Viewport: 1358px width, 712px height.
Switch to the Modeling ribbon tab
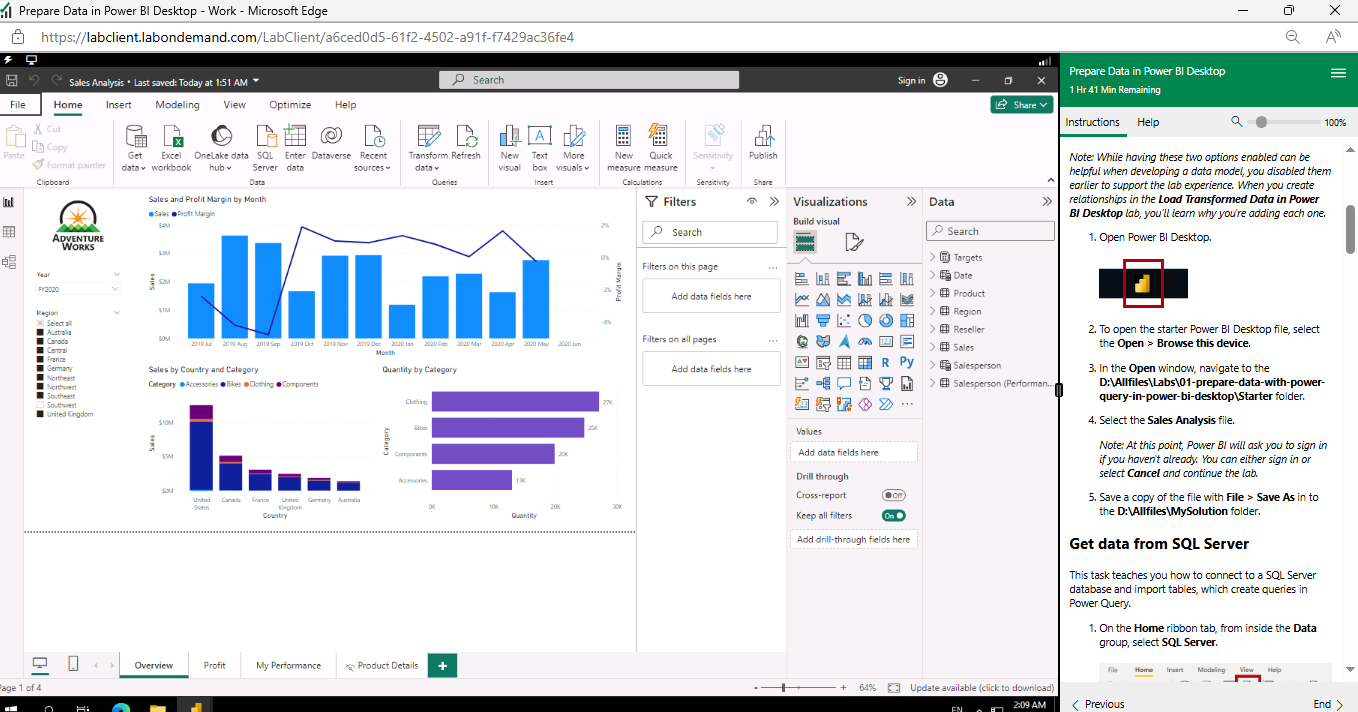[177, 105]
